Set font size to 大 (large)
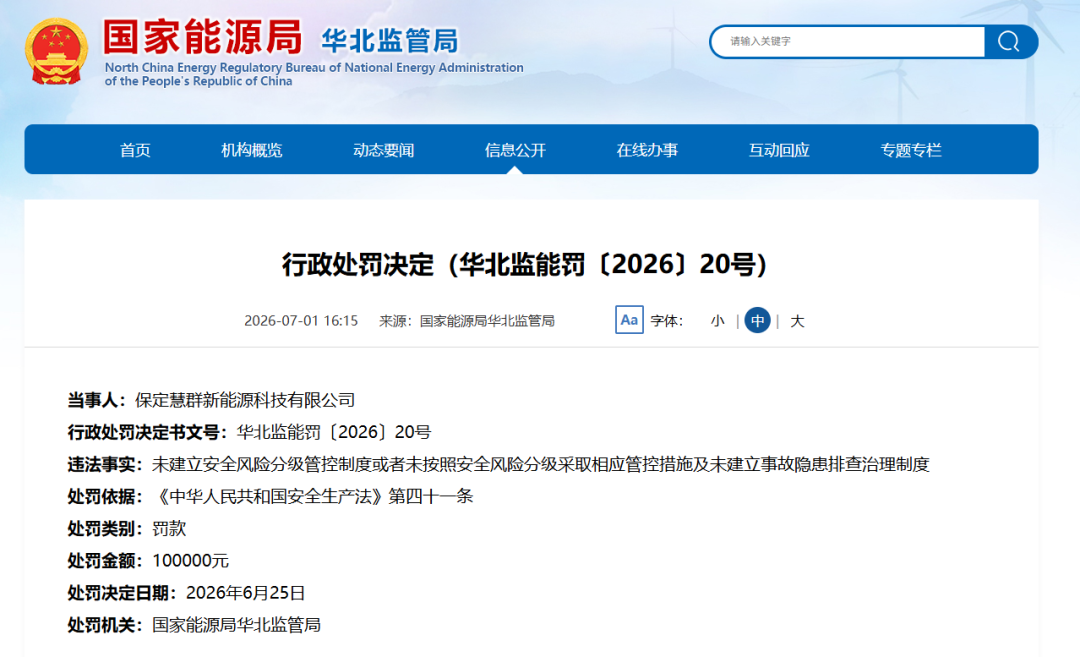Image resolution: width=1080 pixels, height=657 pixels. click(797, 321)
